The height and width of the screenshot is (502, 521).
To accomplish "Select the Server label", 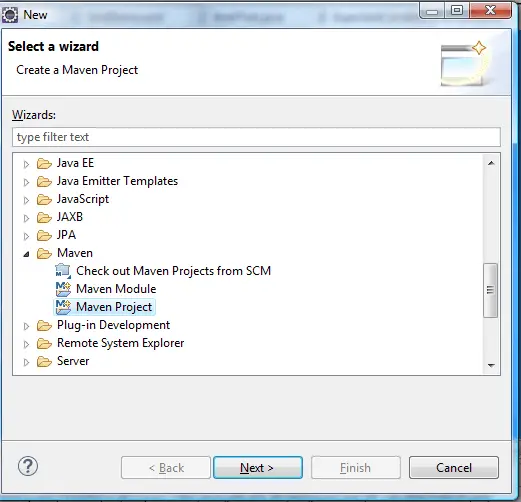I will 73,361.
